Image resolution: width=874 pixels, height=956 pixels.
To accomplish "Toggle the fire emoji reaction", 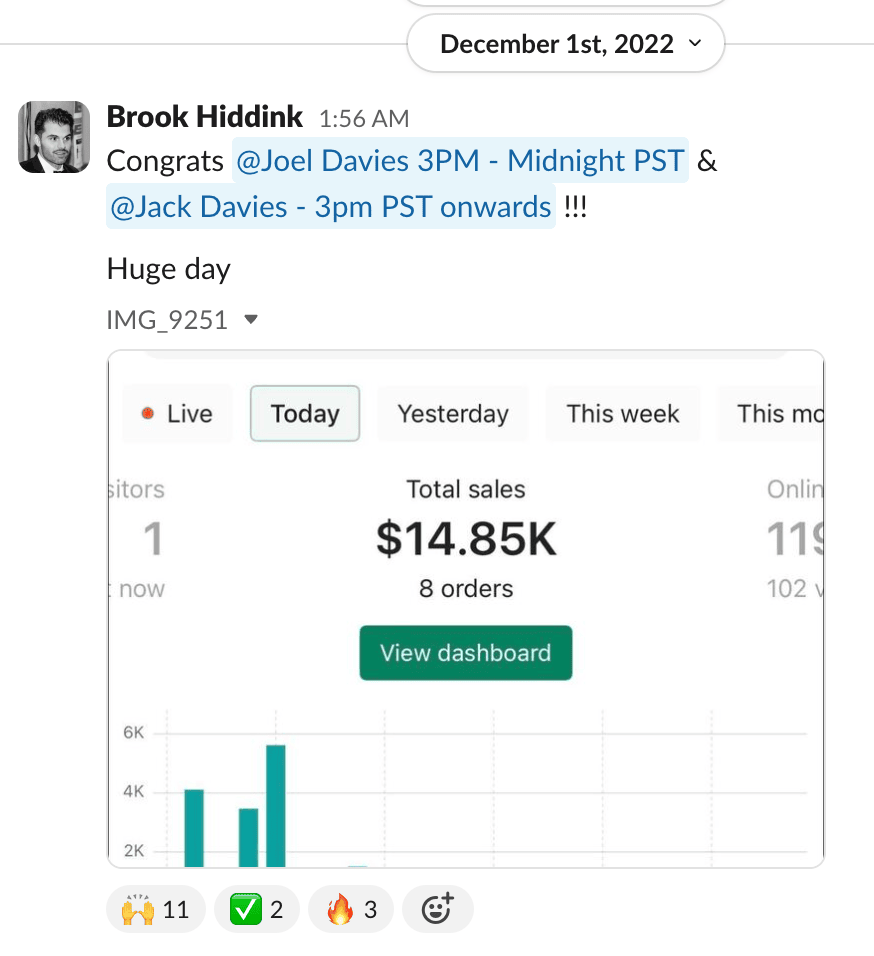I will point(351,910).
